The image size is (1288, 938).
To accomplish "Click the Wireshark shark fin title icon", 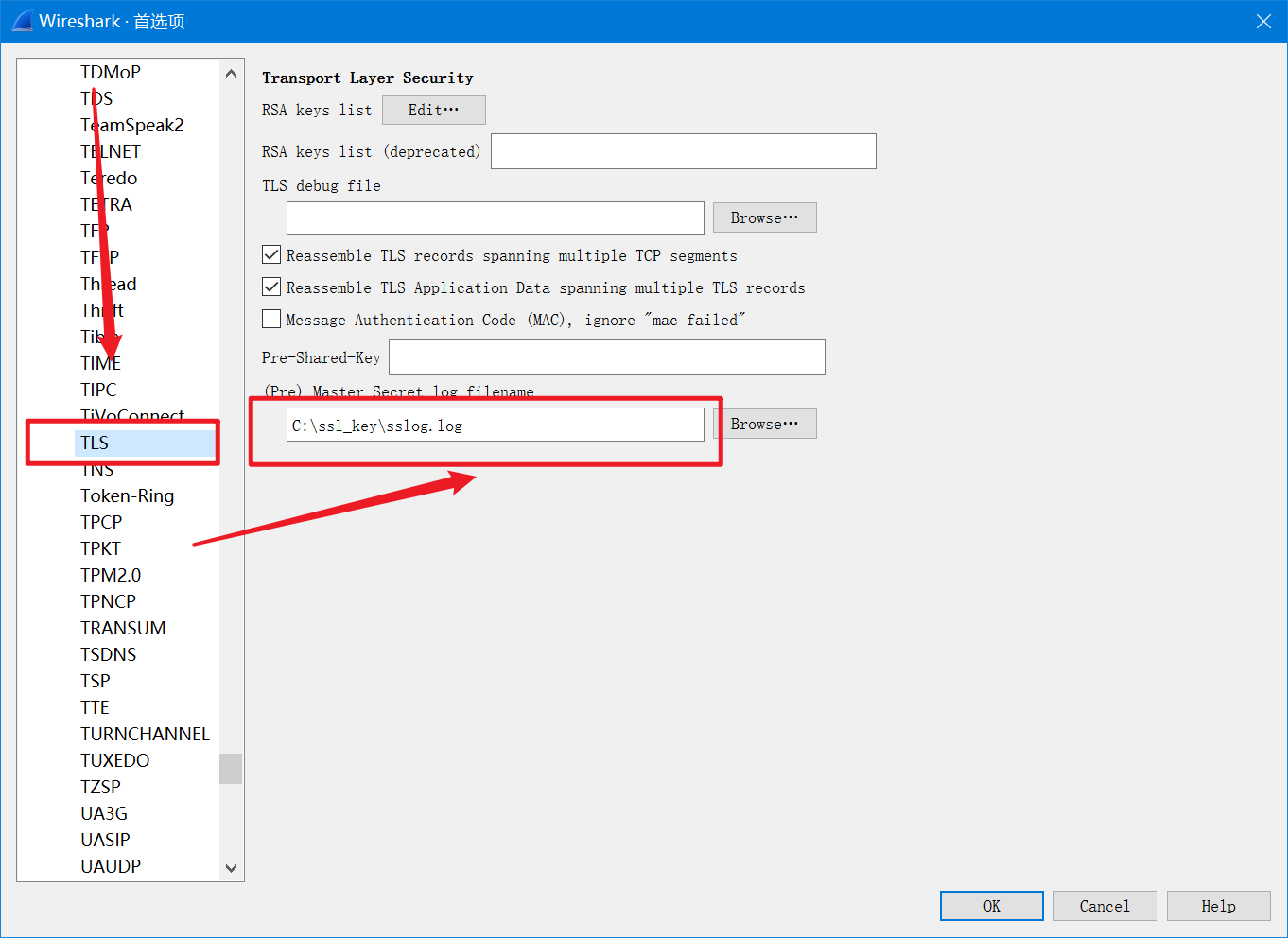I will click(x=22, y=20).
